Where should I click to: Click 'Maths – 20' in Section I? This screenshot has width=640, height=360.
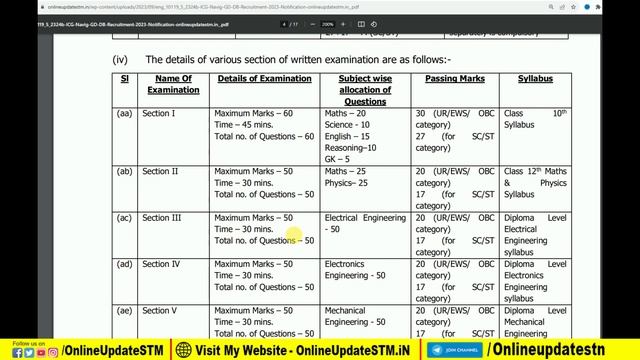[345, 113]
